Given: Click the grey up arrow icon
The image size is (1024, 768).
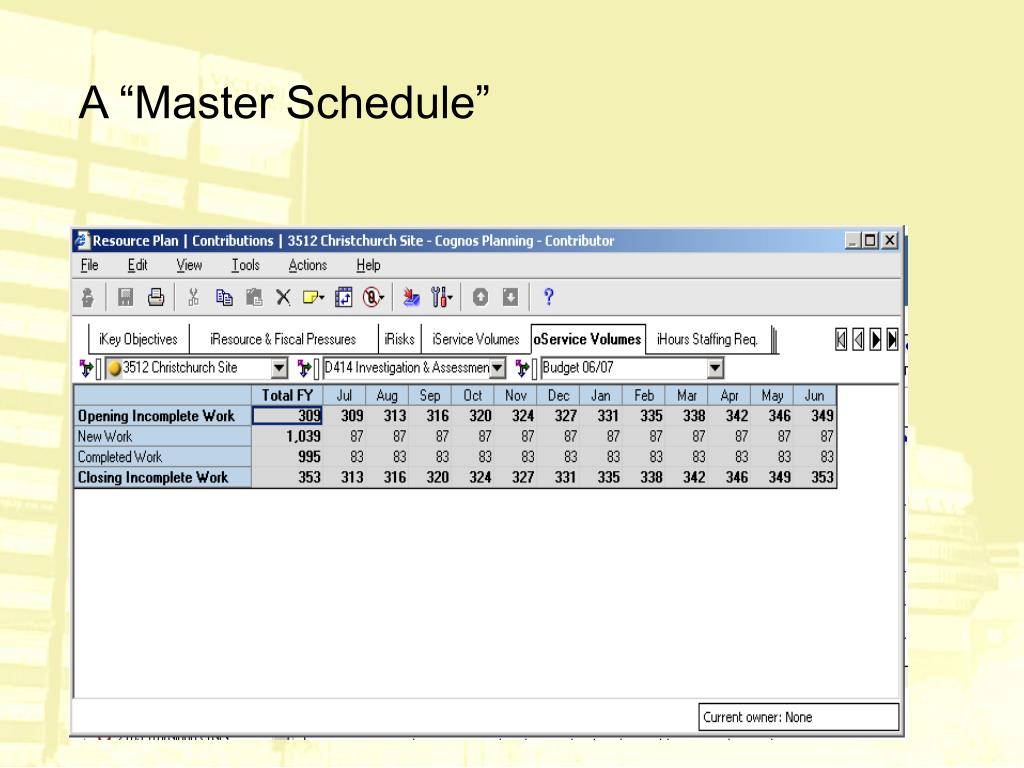Looking at the screenshot, I should pos(480,298).
